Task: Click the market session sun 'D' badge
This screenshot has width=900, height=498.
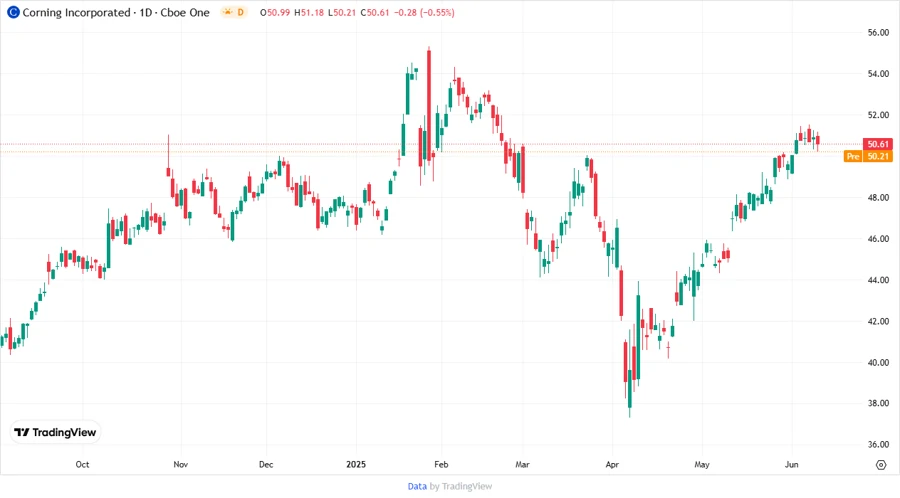Action: (x=234, y=12)
